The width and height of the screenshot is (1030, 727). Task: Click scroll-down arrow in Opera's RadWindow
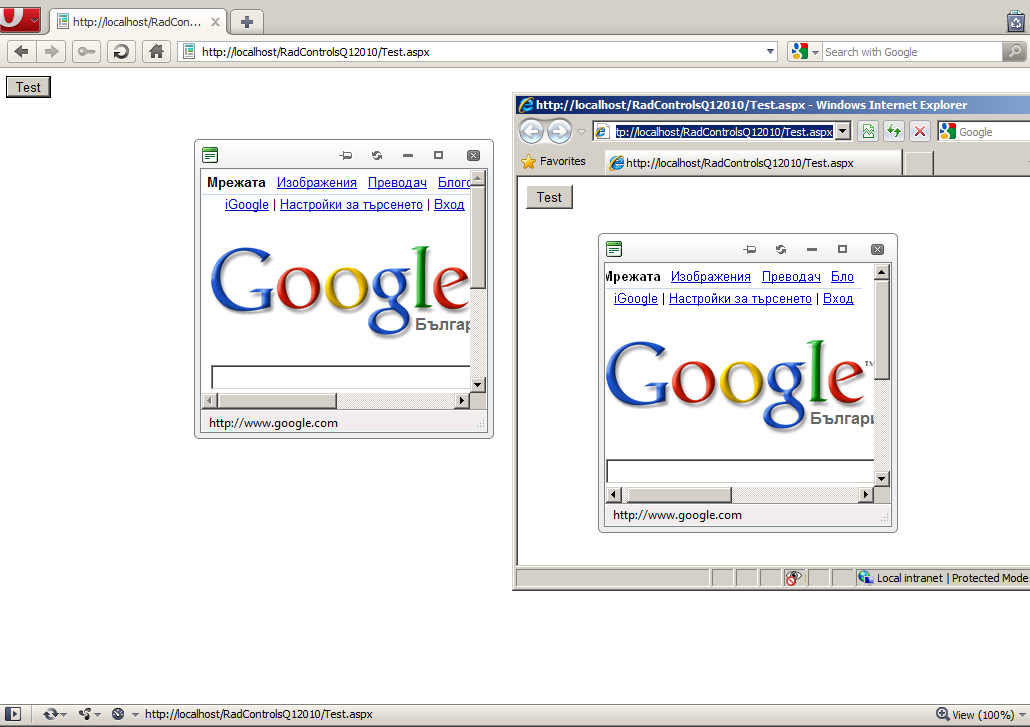478,385
